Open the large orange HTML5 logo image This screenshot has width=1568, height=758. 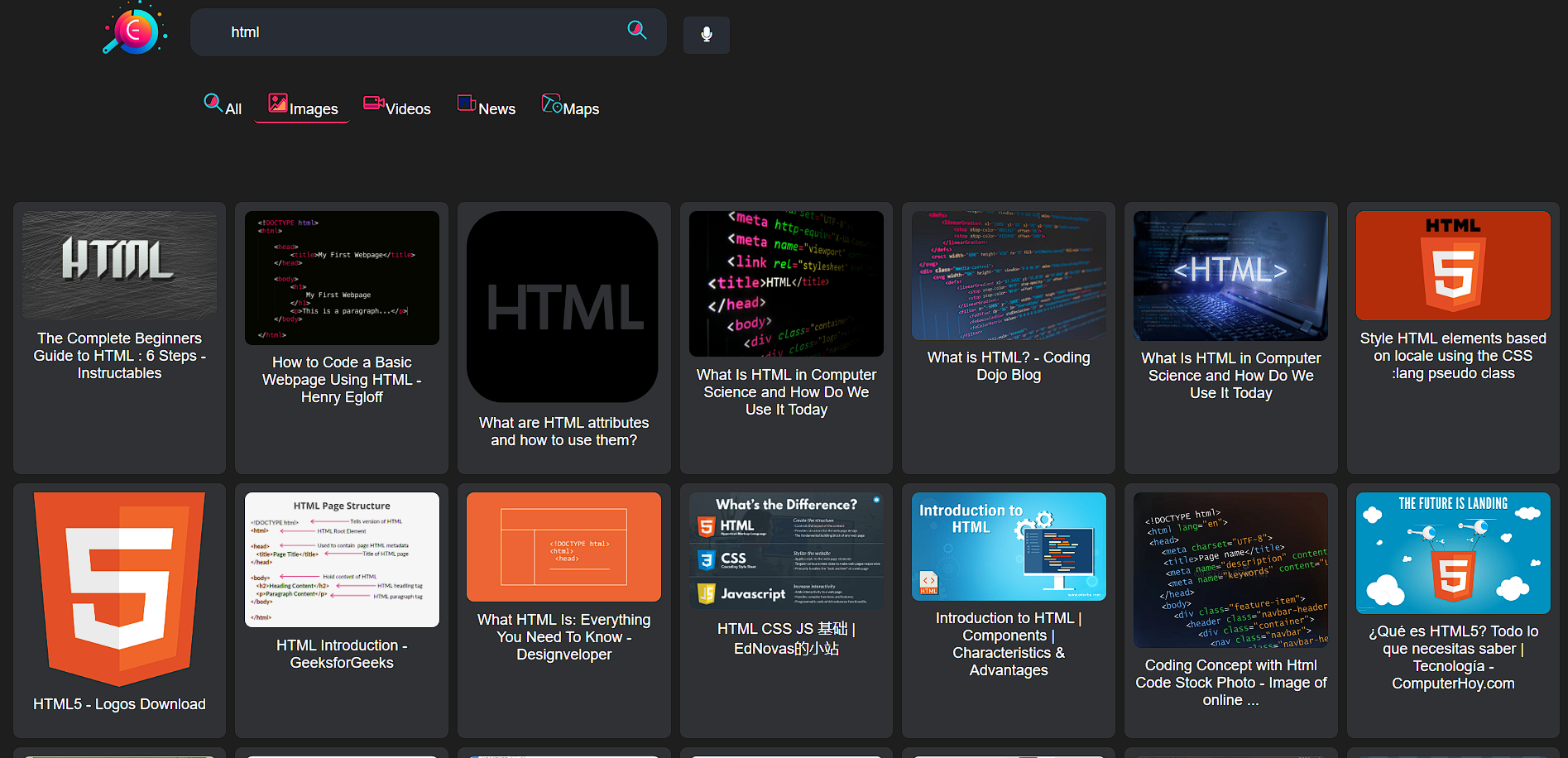[120, 589]
